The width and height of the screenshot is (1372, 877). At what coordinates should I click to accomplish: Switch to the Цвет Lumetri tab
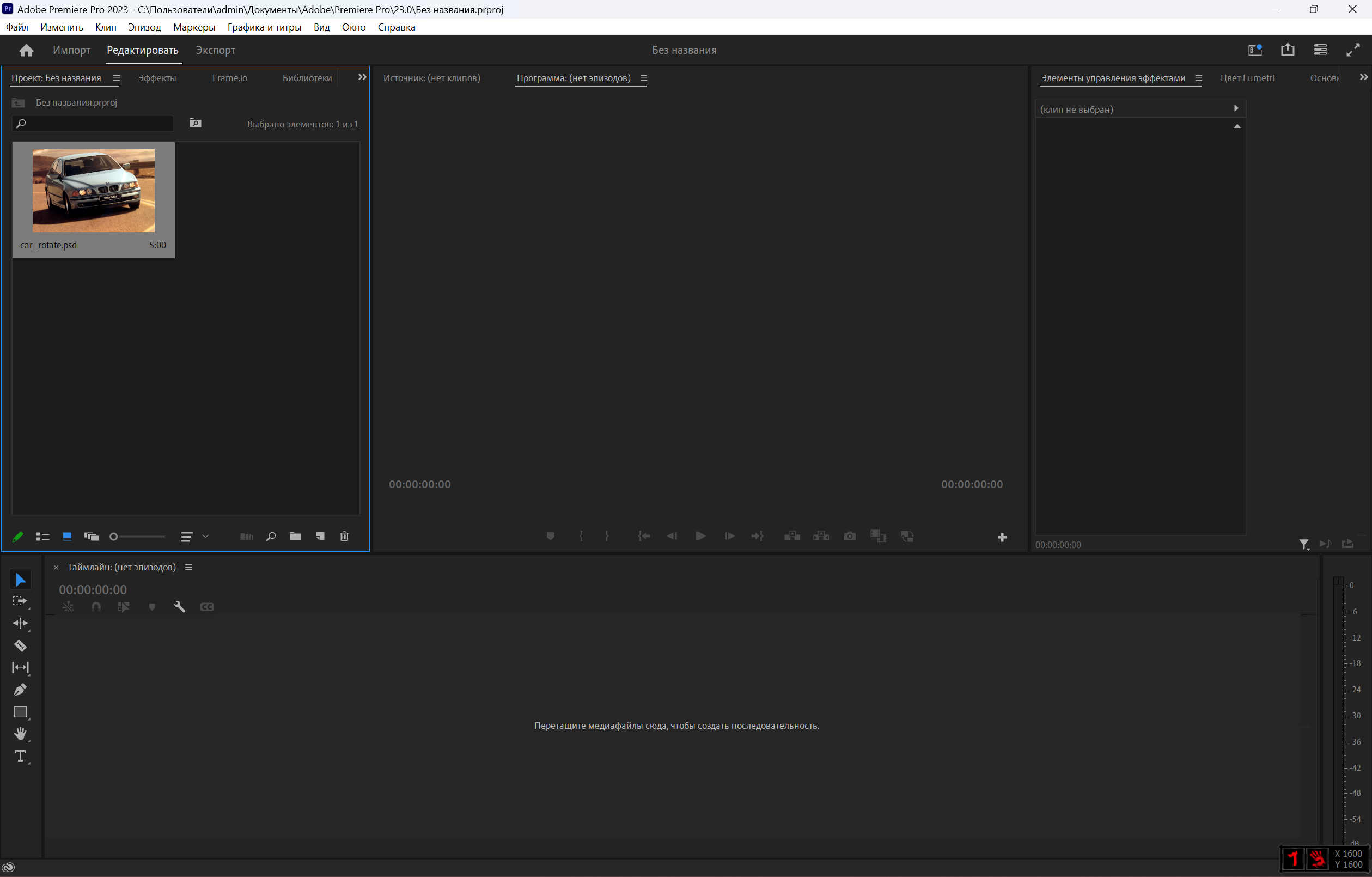(1247, 78)
